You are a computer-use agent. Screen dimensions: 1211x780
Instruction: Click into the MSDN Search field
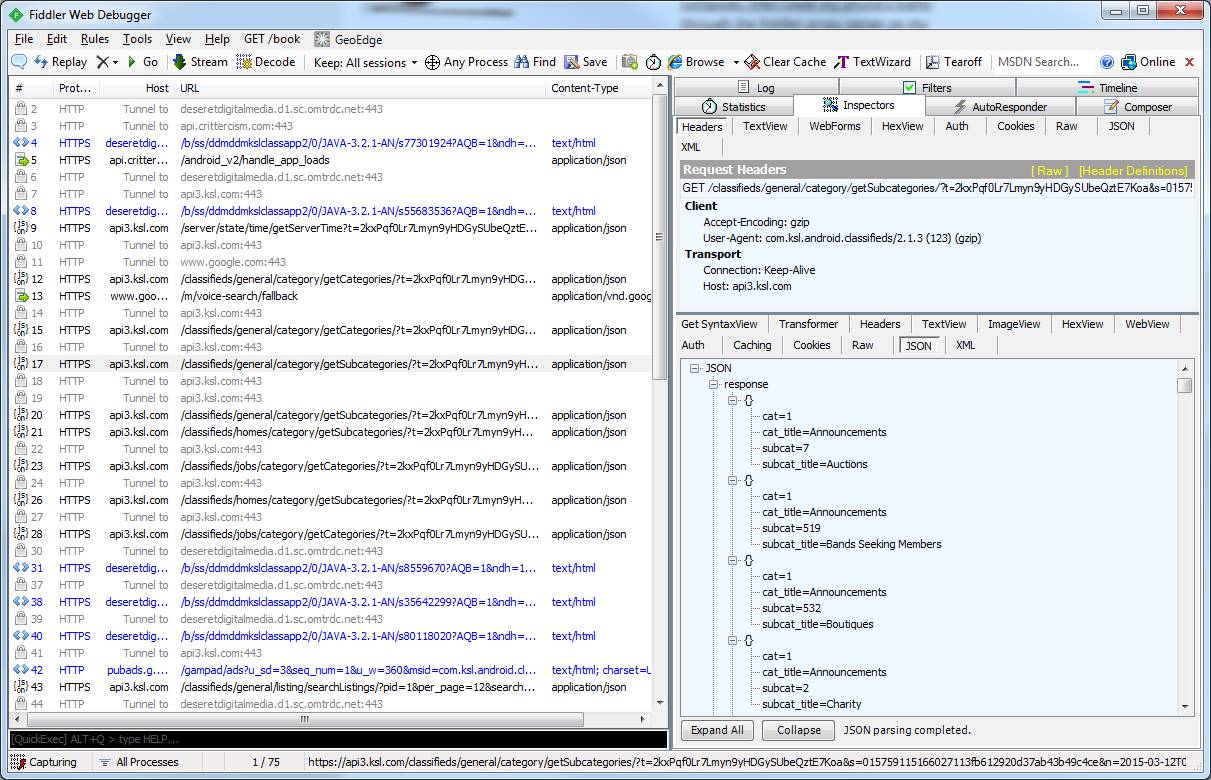coord(1043,62)
